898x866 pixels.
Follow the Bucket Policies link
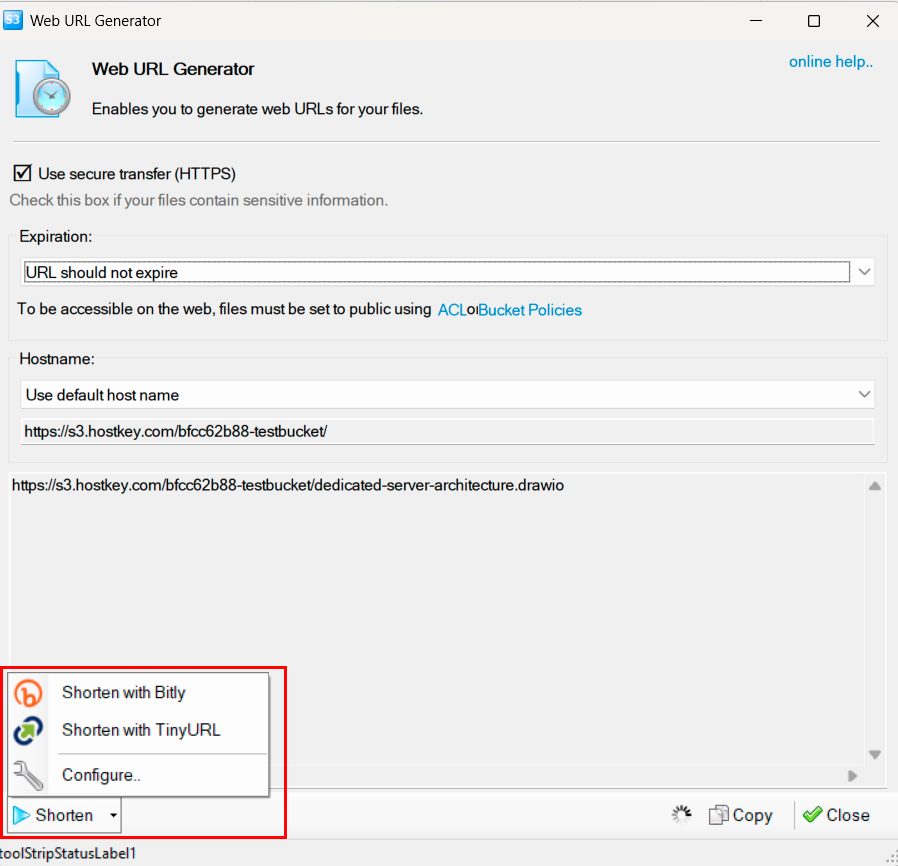click(530, 310)
